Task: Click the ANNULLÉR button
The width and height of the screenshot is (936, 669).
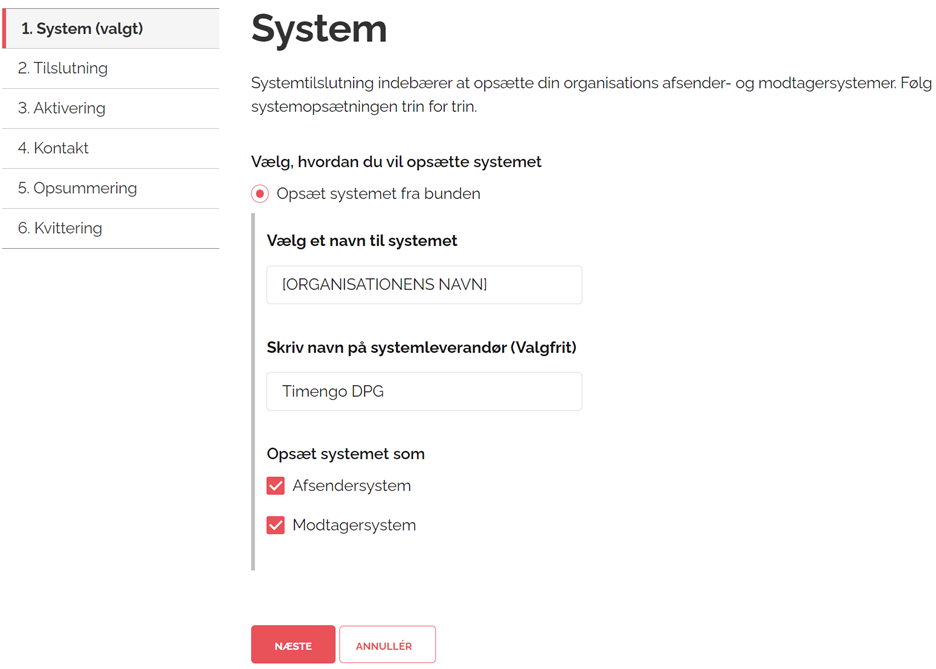Action: click(x=387, y=646)
